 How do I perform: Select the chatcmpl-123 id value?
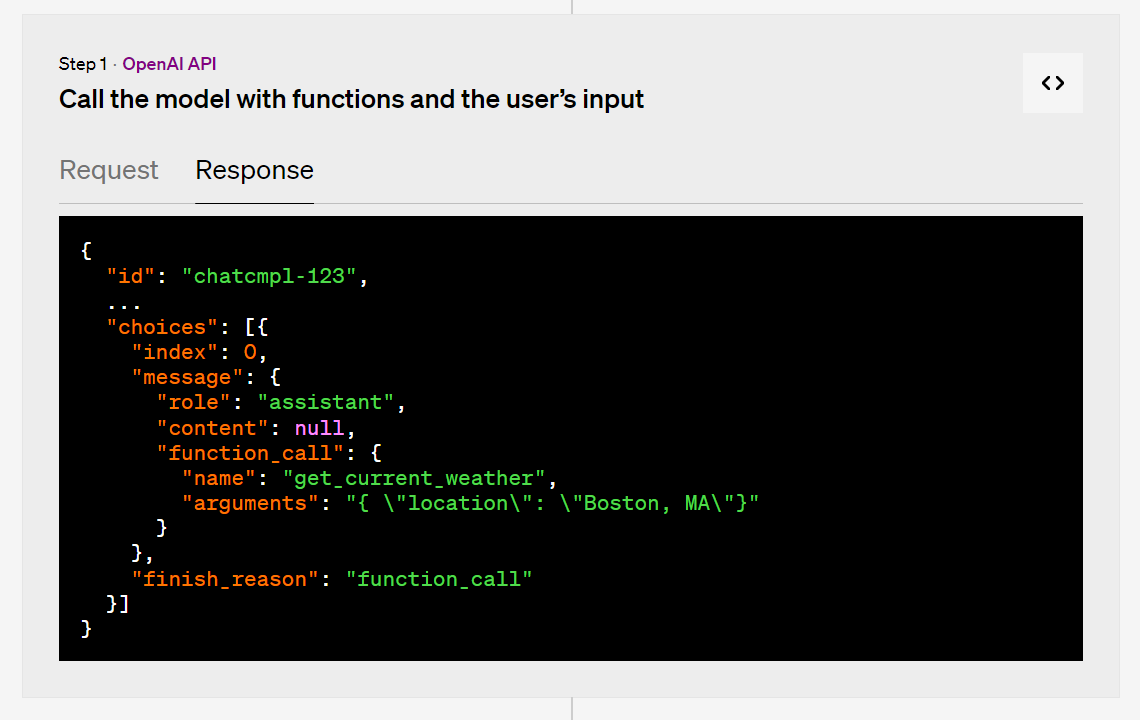point(273,276)
